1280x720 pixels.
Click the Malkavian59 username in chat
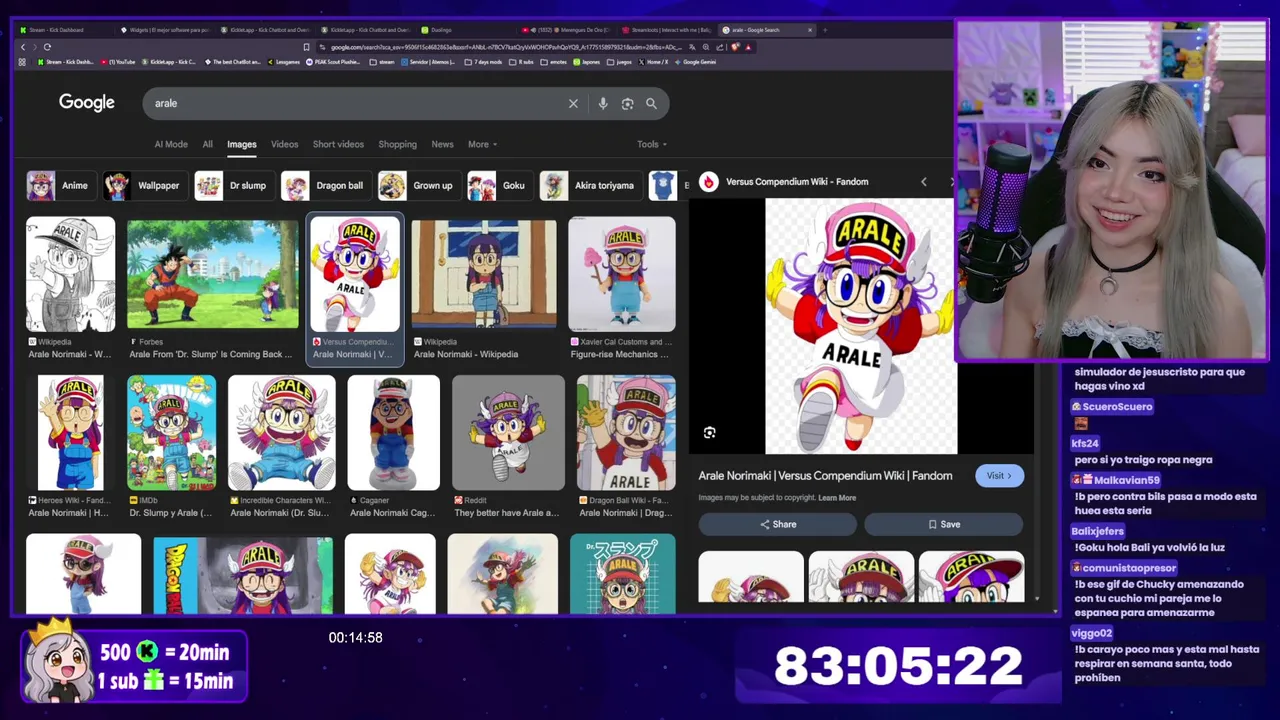pos(1126,481)
